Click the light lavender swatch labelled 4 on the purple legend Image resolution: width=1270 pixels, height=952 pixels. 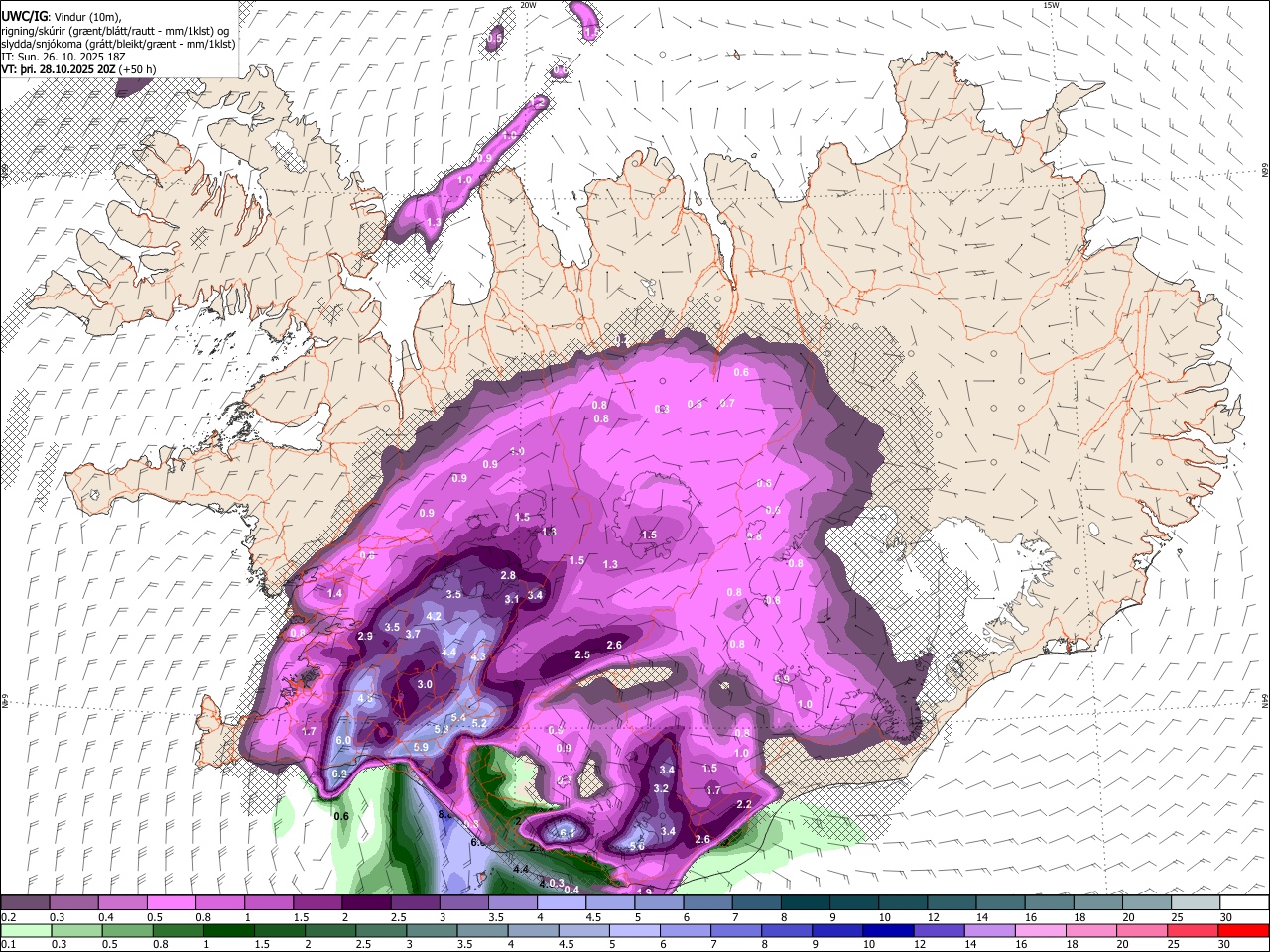pyautogui.click(x=561, y=903)
